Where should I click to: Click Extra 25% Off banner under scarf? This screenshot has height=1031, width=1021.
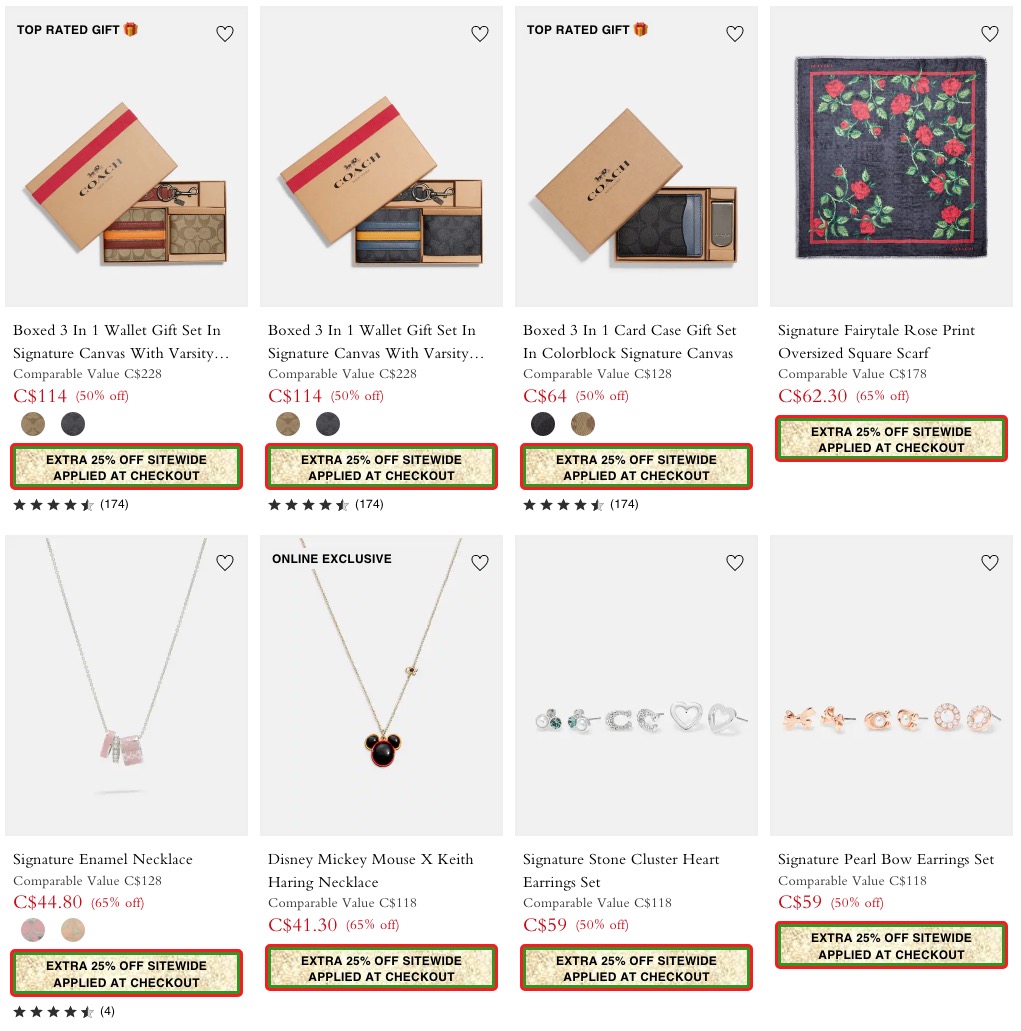tap(891, 439)
